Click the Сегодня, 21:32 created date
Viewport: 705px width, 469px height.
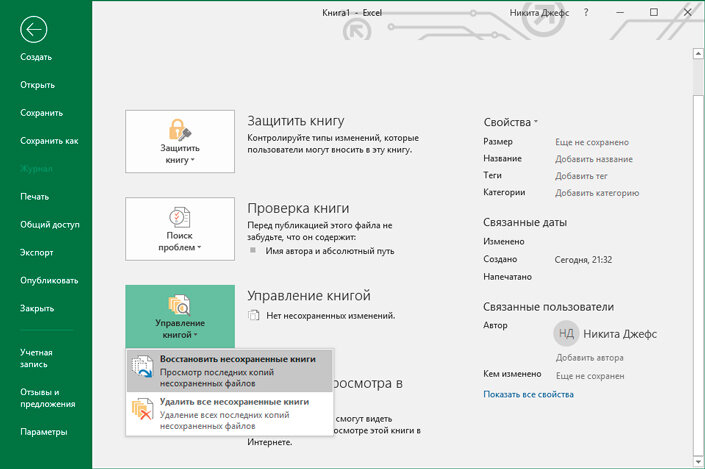pos(583,259)
